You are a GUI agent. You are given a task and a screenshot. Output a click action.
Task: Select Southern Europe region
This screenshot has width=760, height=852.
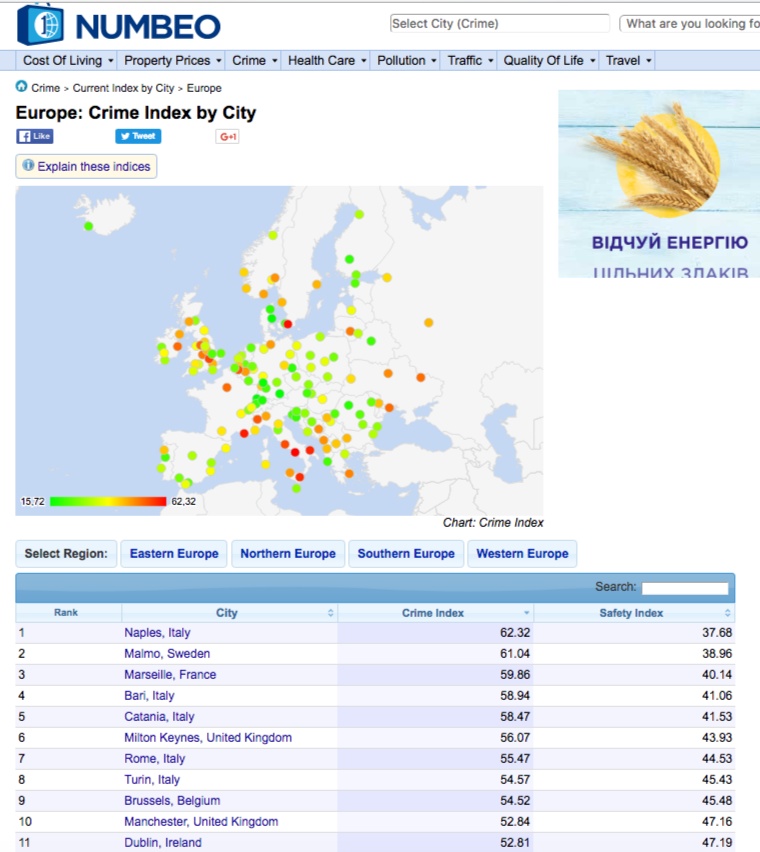(406, 554)
